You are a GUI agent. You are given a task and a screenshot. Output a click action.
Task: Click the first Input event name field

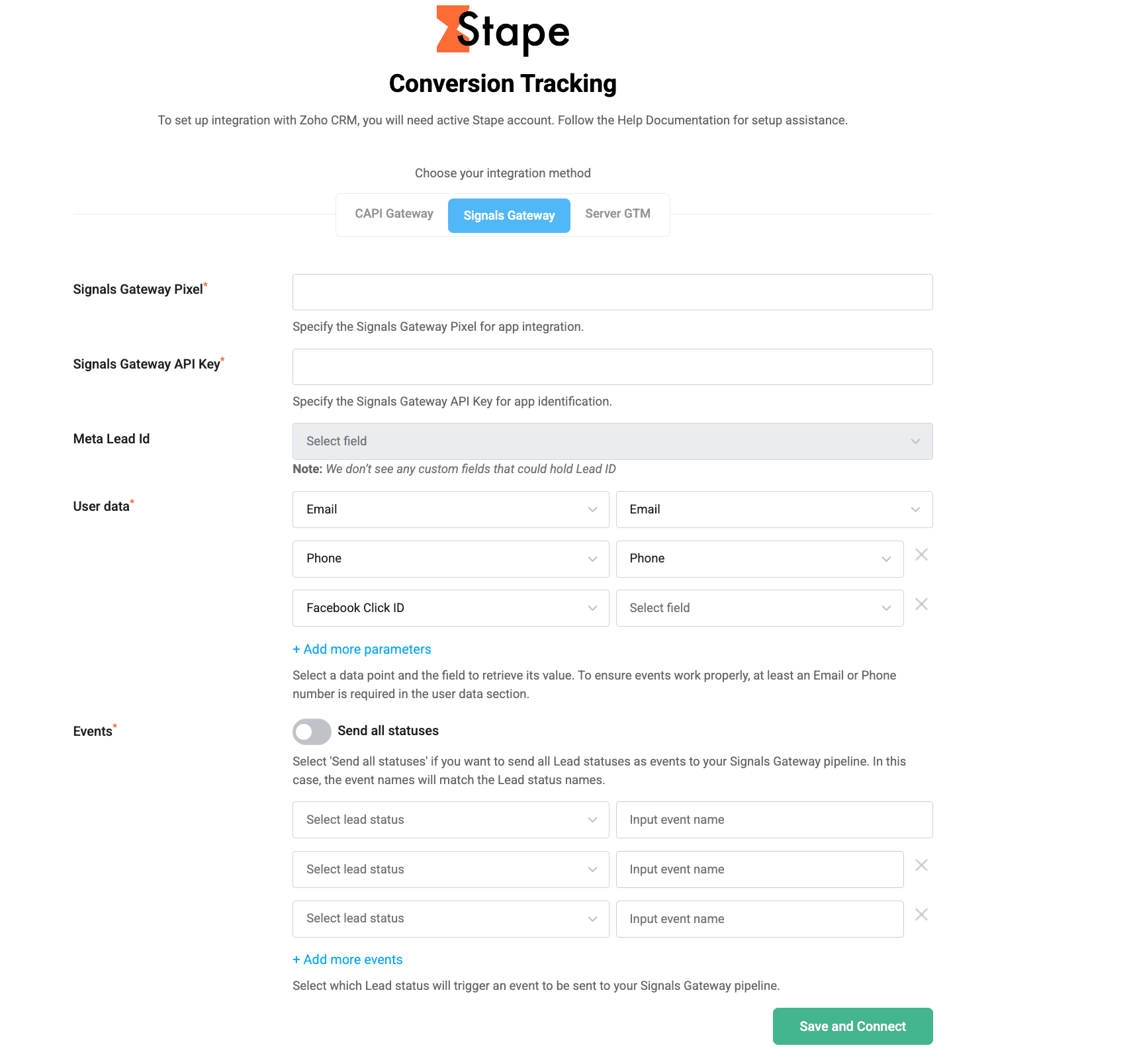774,819
